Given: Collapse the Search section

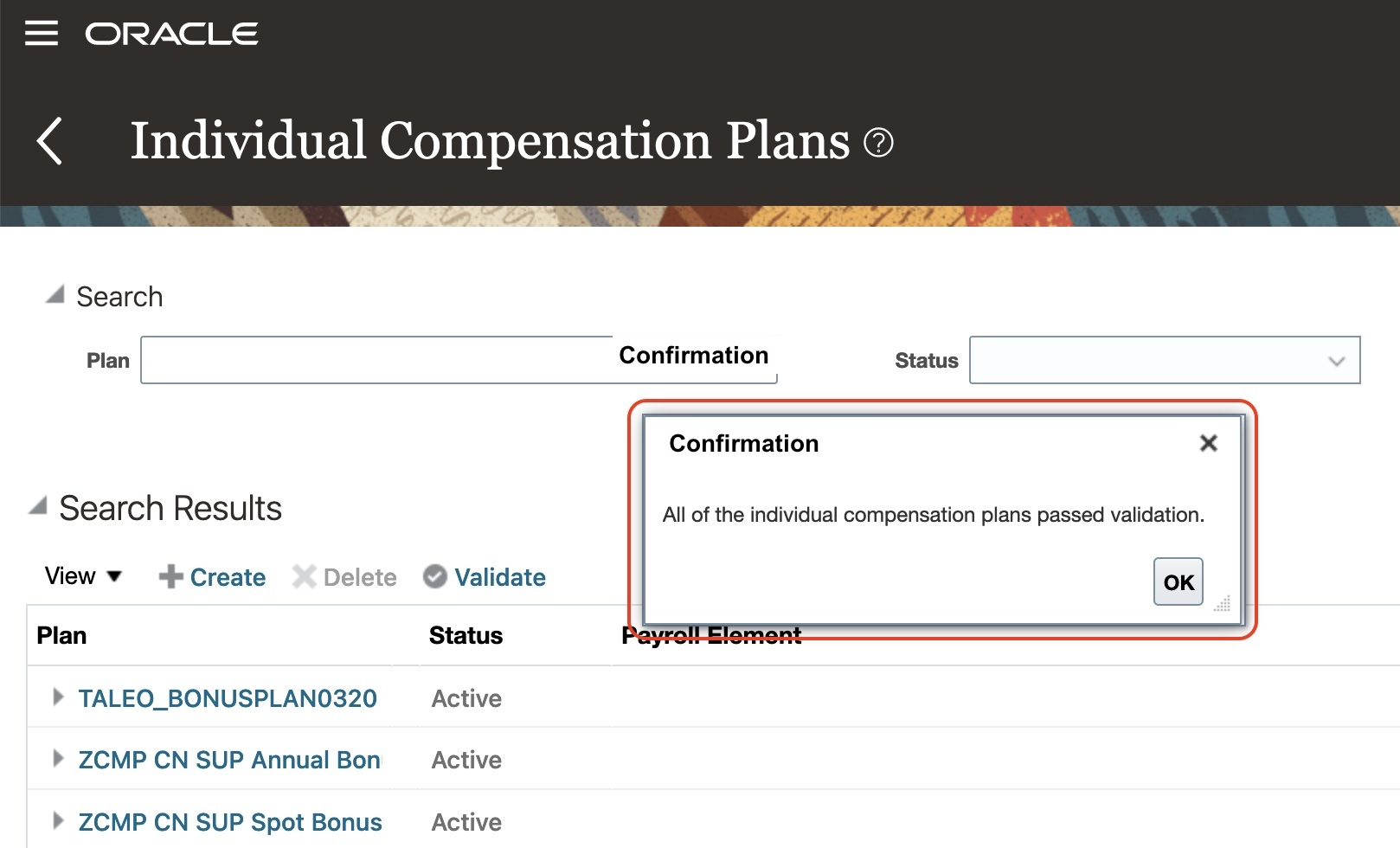Looking at the screenshot, I should coord(55,295).
